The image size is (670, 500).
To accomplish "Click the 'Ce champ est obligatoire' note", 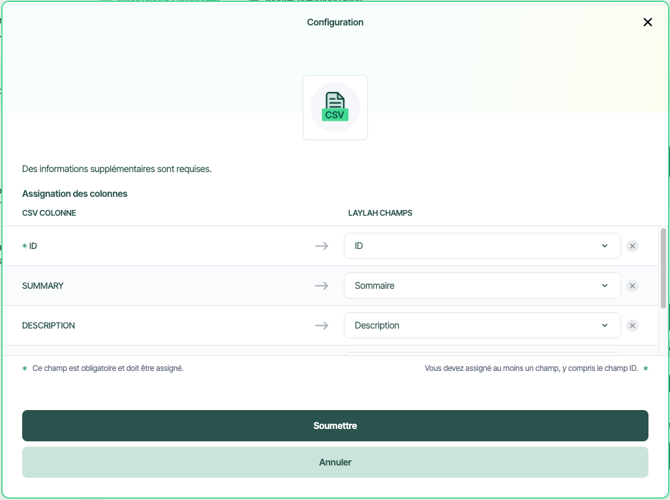I will pyautogui.click(x=108, y=368).
